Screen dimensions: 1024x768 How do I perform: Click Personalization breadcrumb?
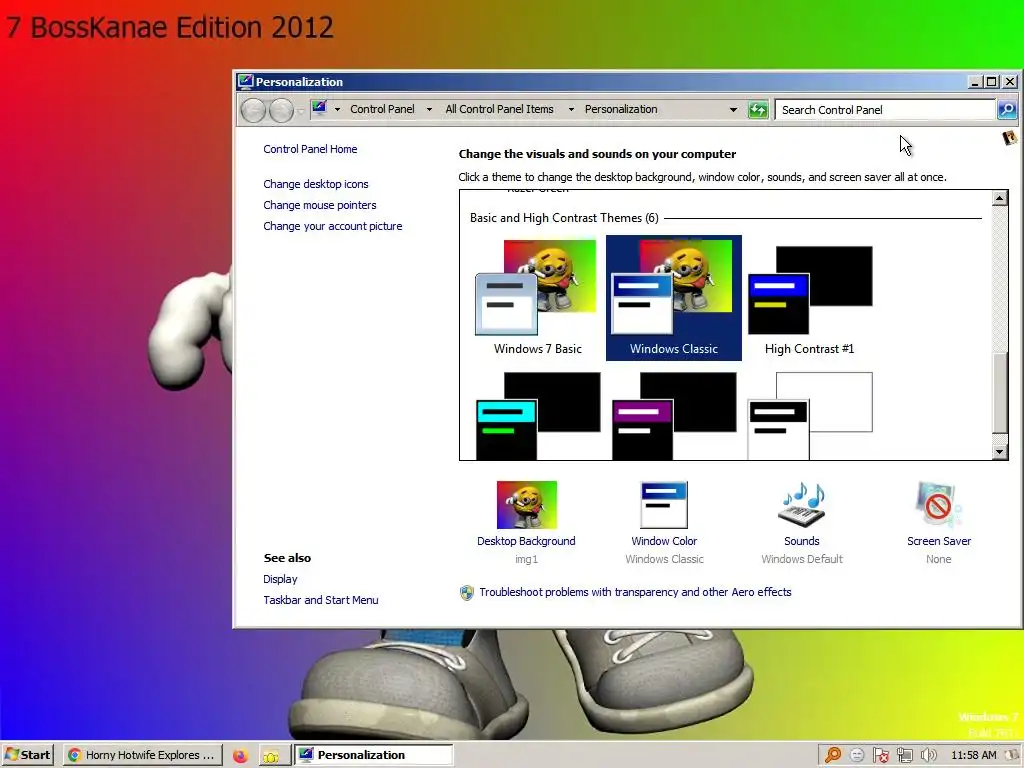621,109
